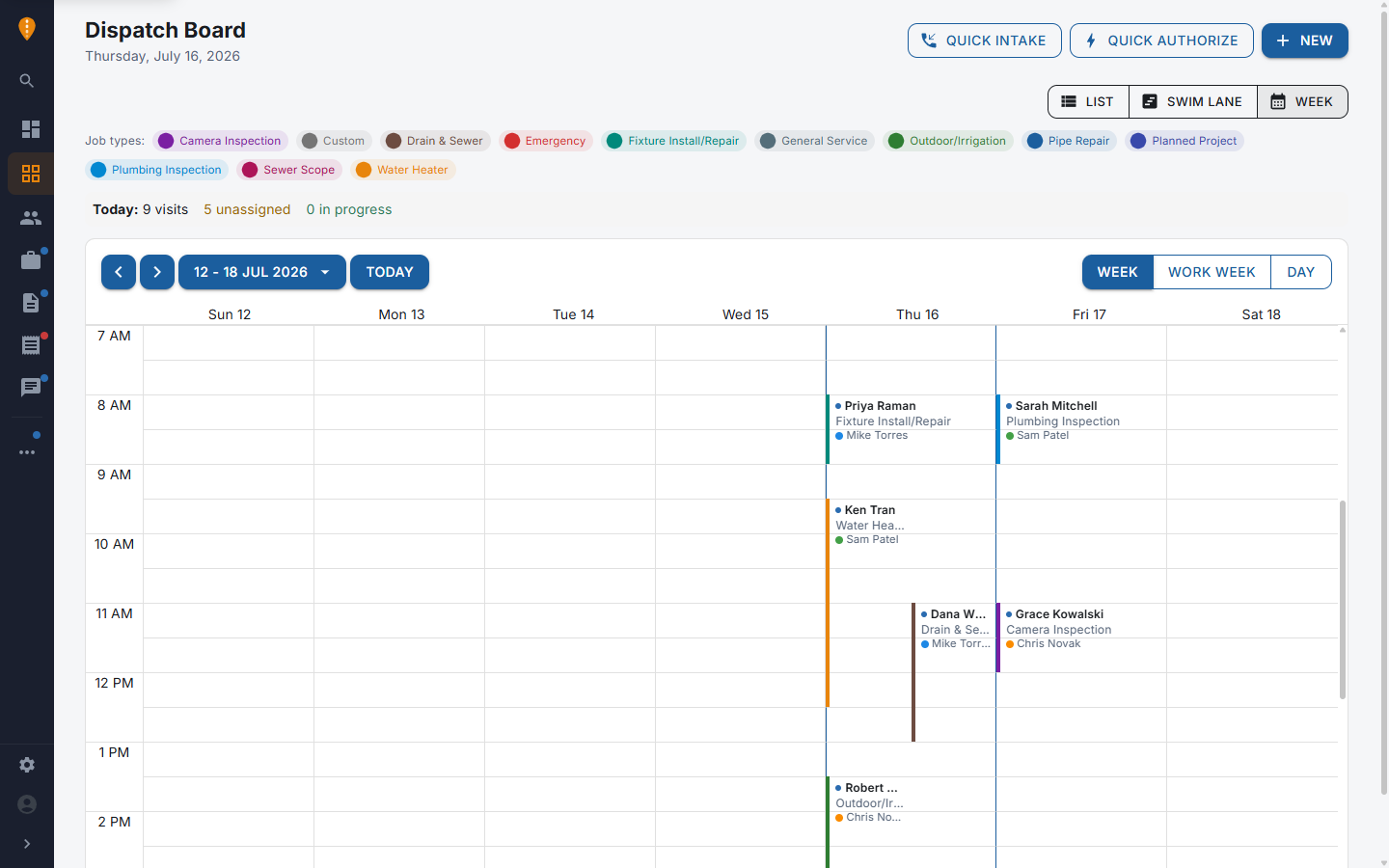Select the dispatch board grid icon
The height and width of the screenshot is (868, 1389).
tap(31, 174)
